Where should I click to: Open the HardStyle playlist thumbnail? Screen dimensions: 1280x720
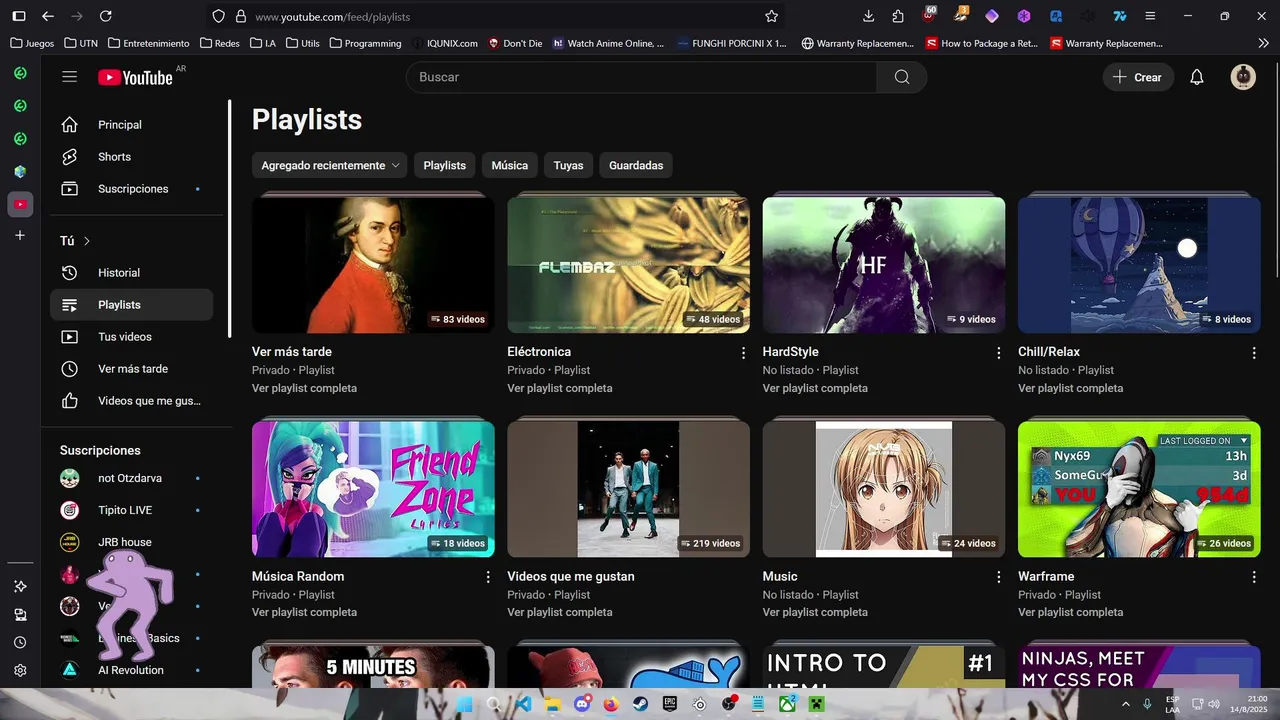click(884, 264)
